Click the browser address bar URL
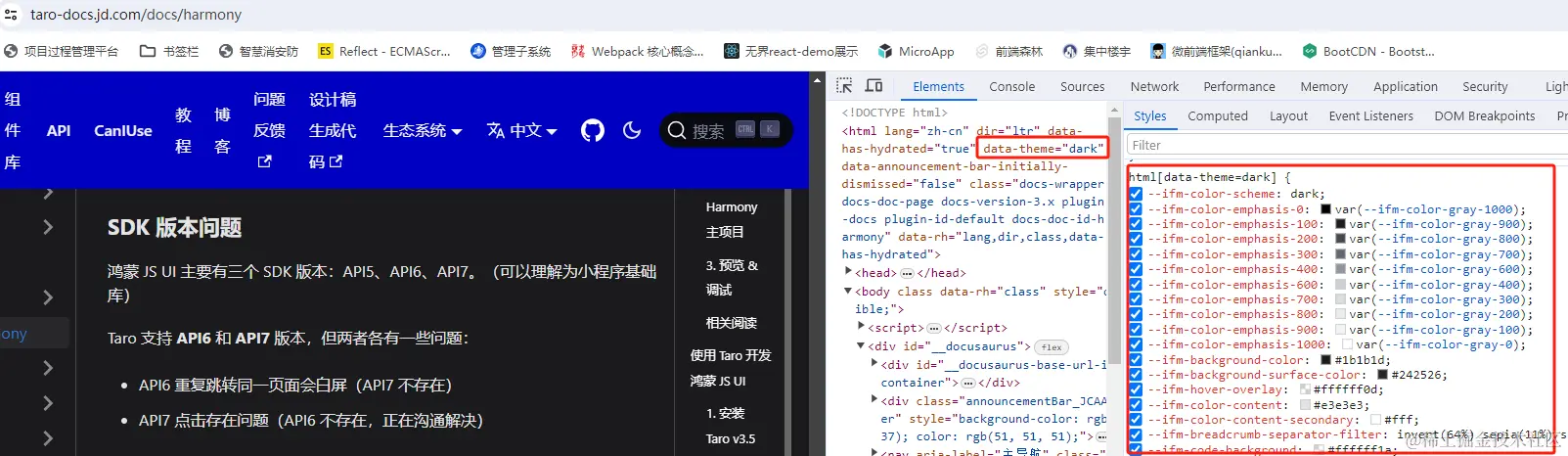 point(136,15)
